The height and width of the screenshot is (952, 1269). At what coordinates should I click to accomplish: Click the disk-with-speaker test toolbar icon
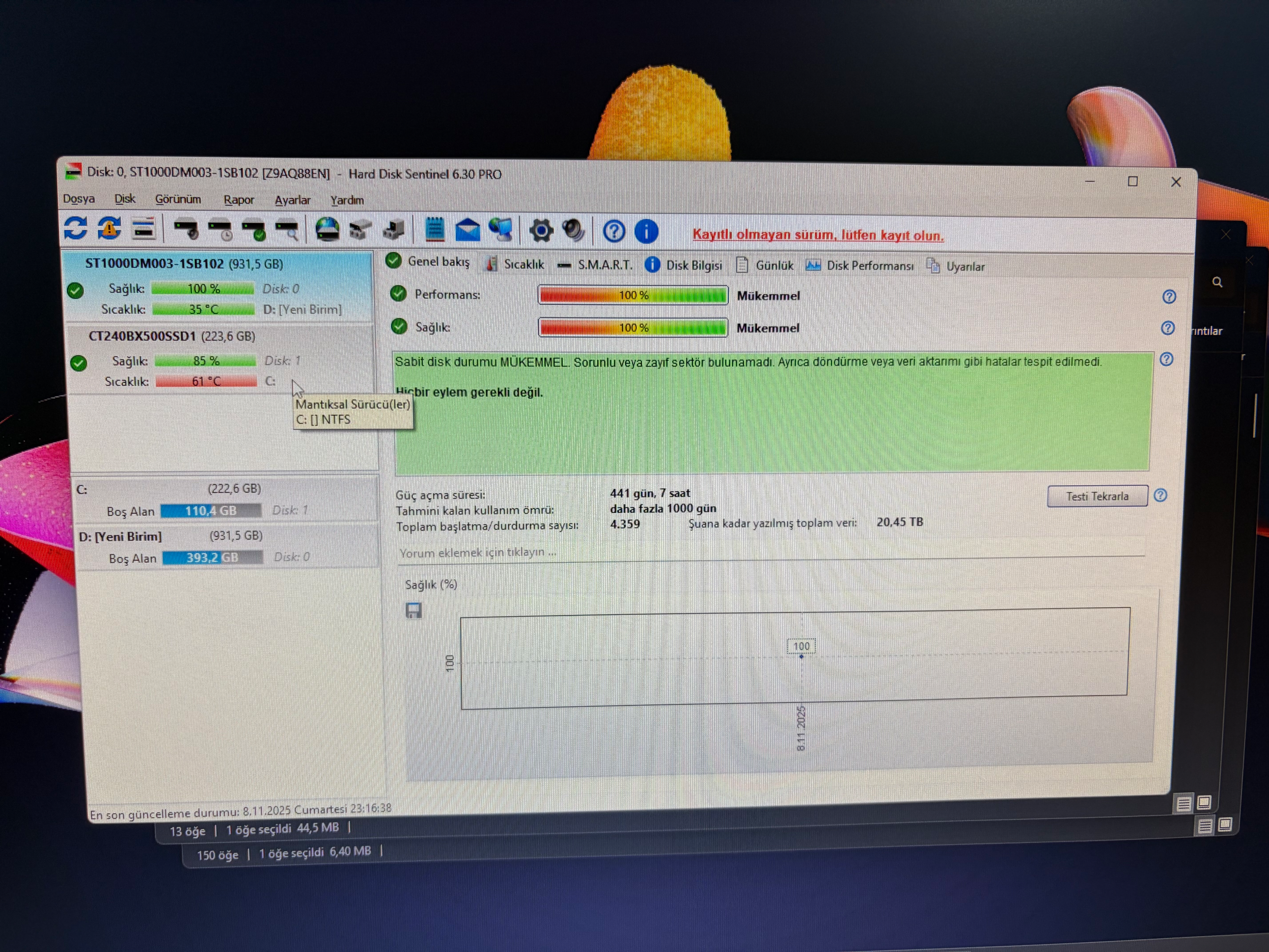pos(186,230)
